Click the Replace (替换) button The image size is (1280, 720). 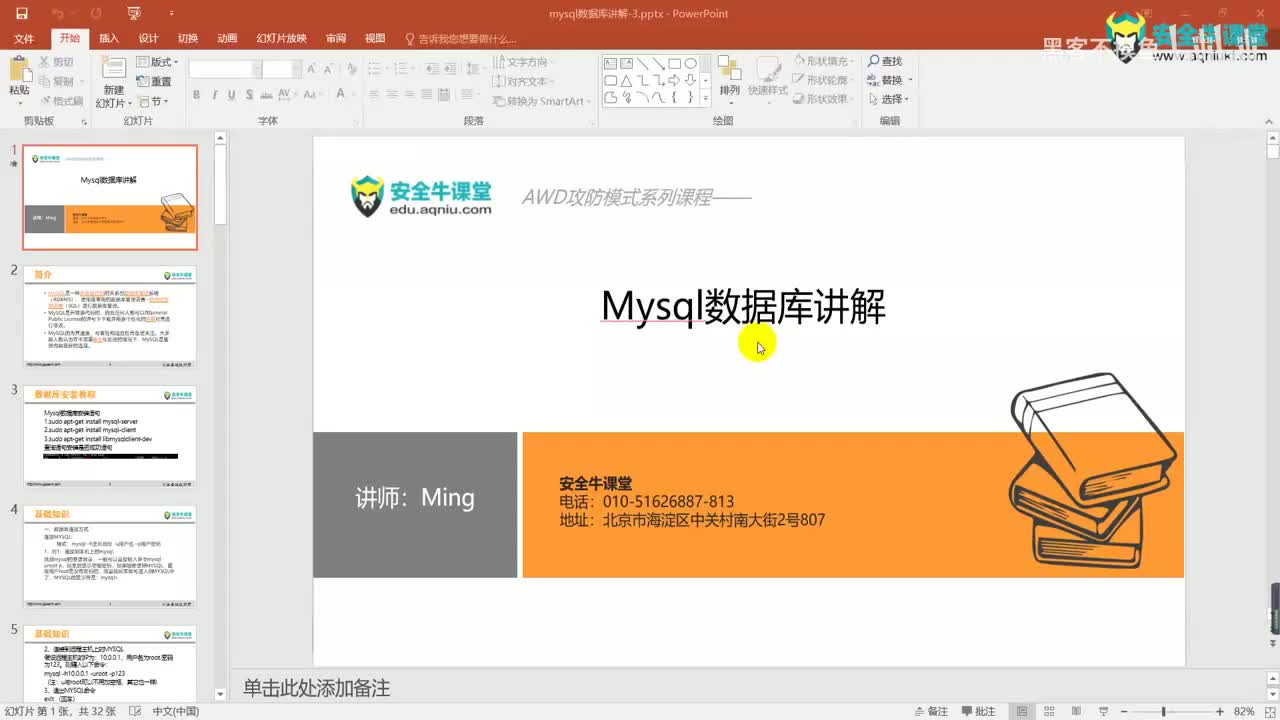pyautogui.click(x=889, y=81)
